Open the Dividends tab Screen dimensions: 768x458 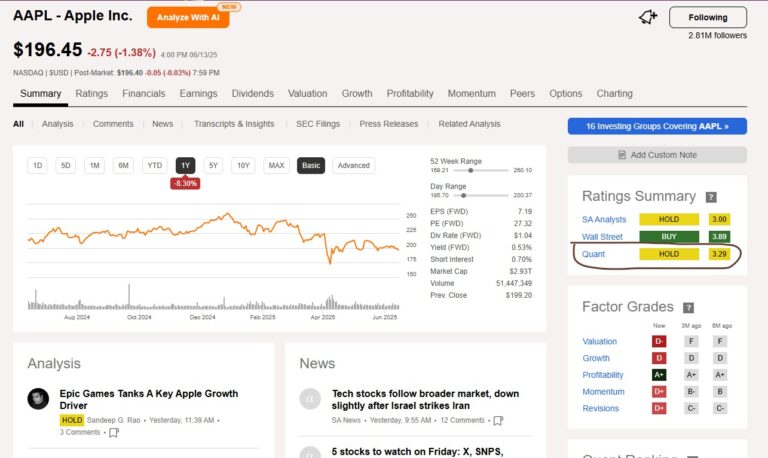click(253, 94)
